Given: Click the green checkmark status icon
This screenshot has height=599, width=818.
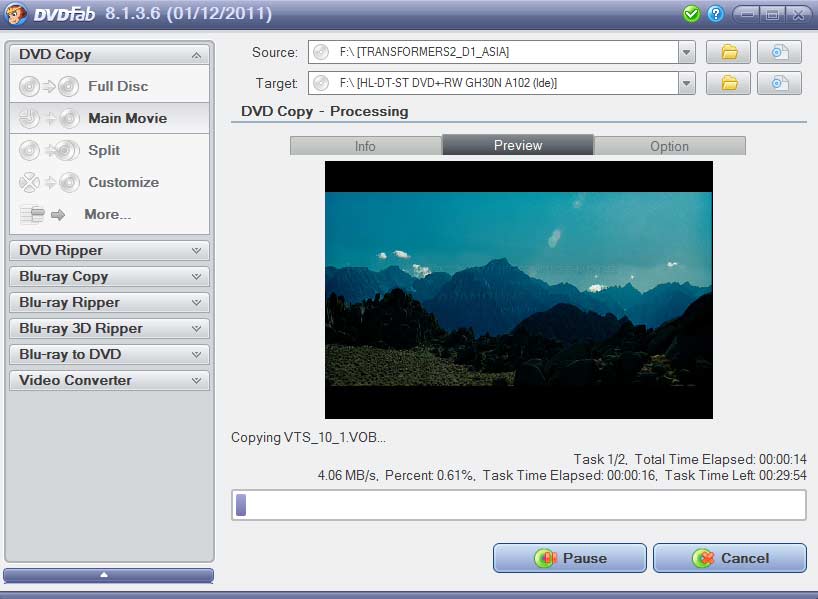Looking at the screenshot, I should coord(692,14).
